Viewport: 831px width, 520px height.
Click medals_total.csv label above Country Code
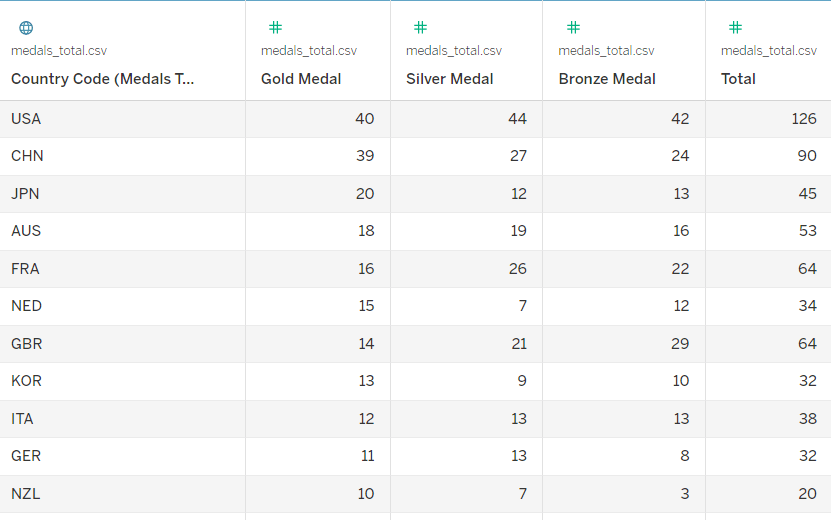[x=59, y=51]
